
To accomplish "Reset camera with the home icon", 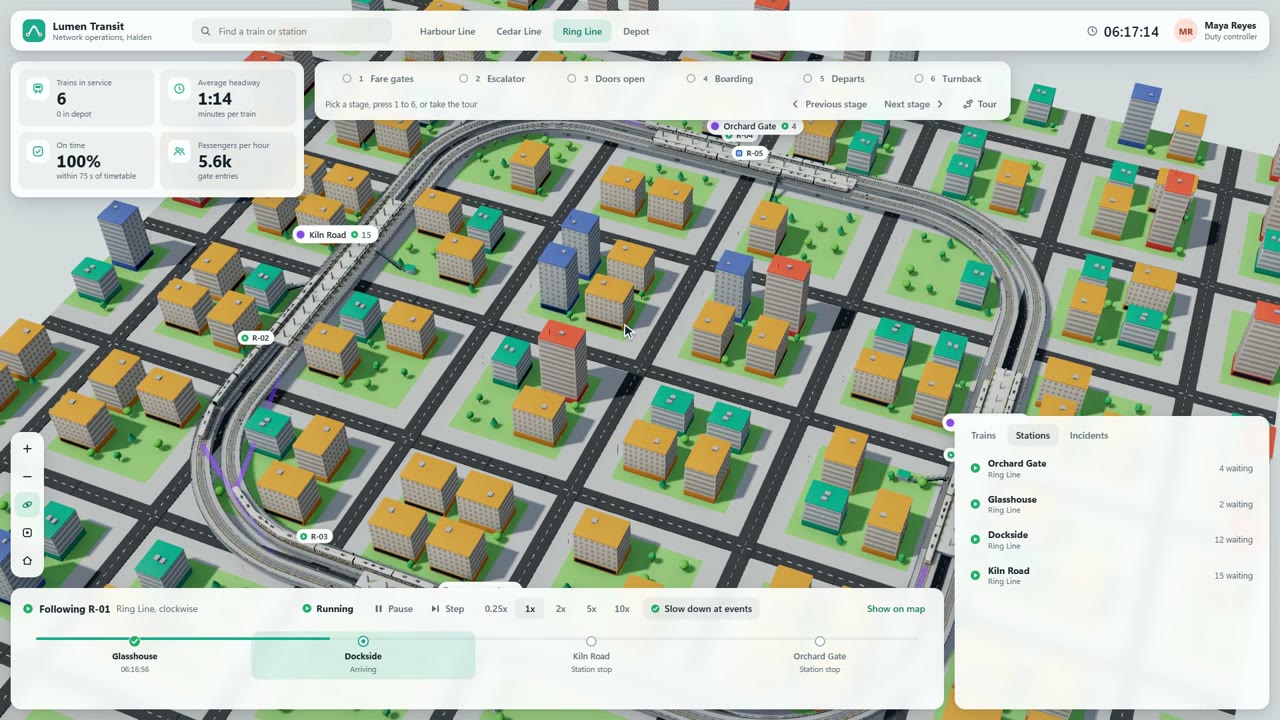I will pos(27,561).
